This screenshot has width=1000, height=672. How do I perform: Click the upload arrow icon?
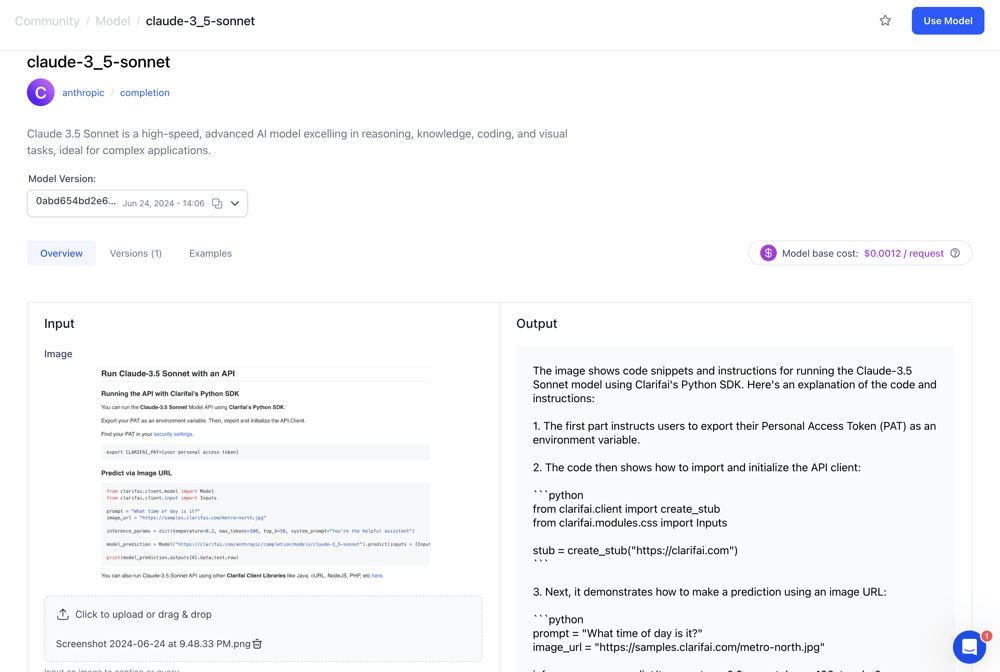point(63,615)
